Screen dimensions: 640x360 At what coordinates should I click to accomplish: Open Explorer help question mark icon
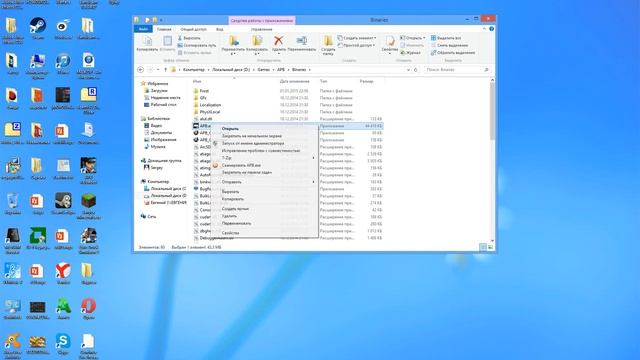pos(491,29)
